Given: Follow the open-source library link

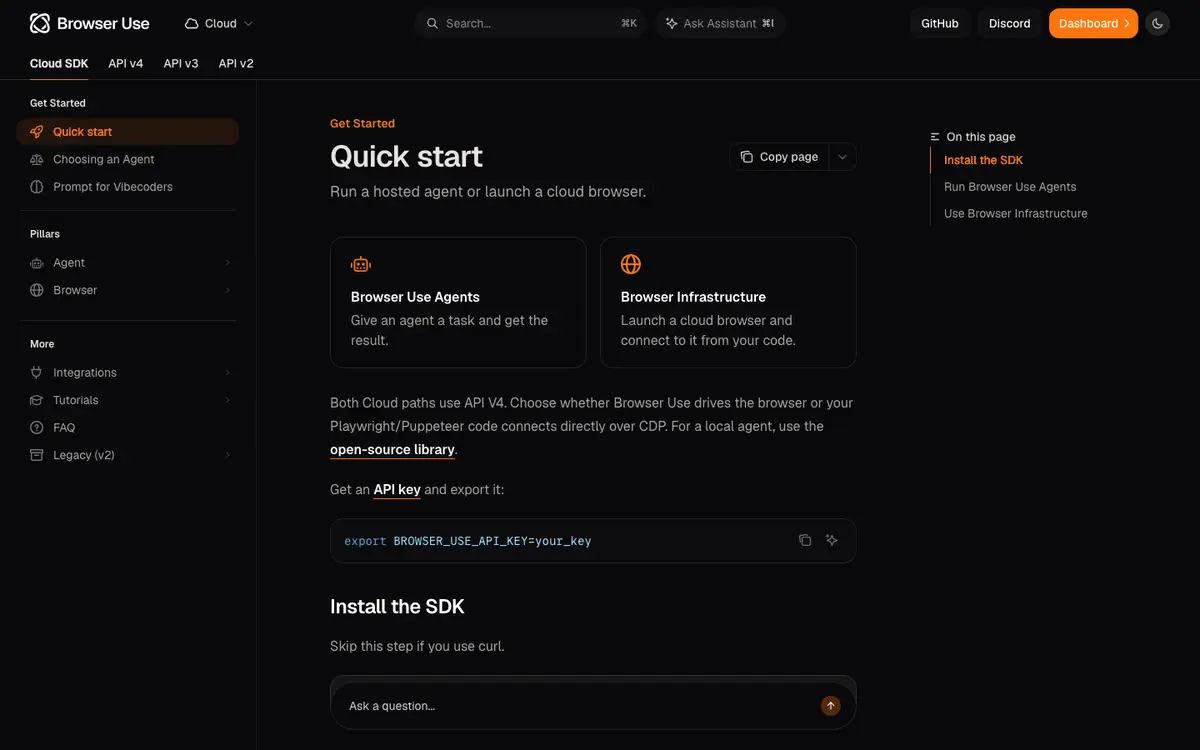Looking at the screenshot, I should (x=392, y=450).
